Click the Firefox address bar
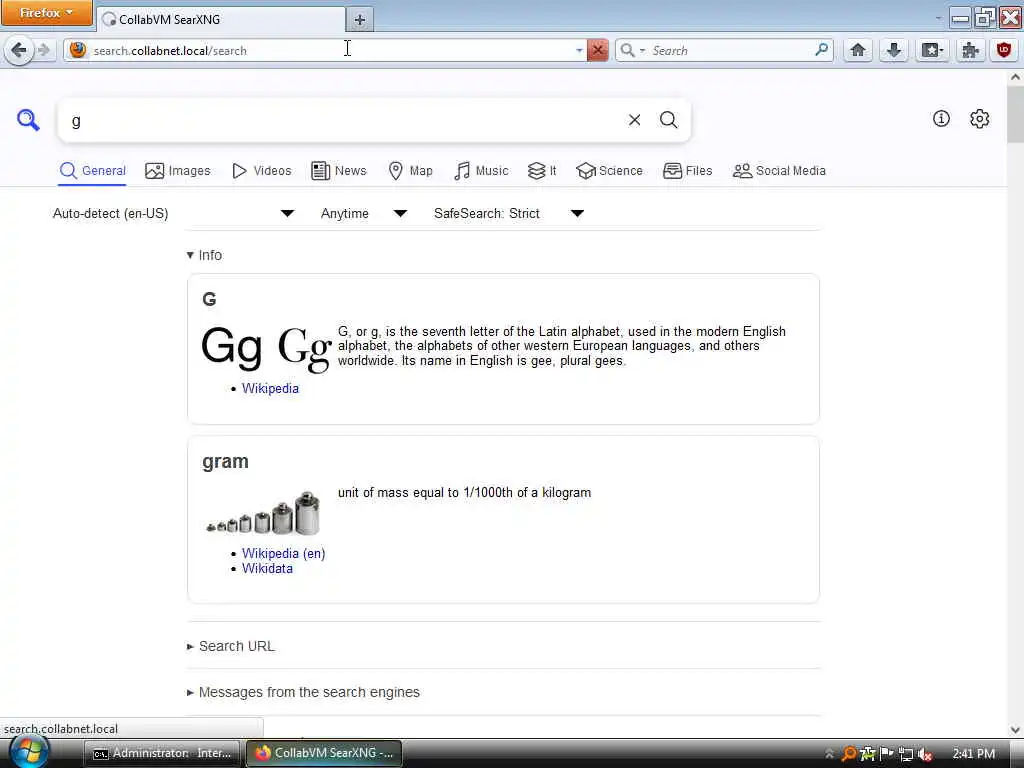The height and width of the screenshot is (768, 1024). (x=333, y=50)
